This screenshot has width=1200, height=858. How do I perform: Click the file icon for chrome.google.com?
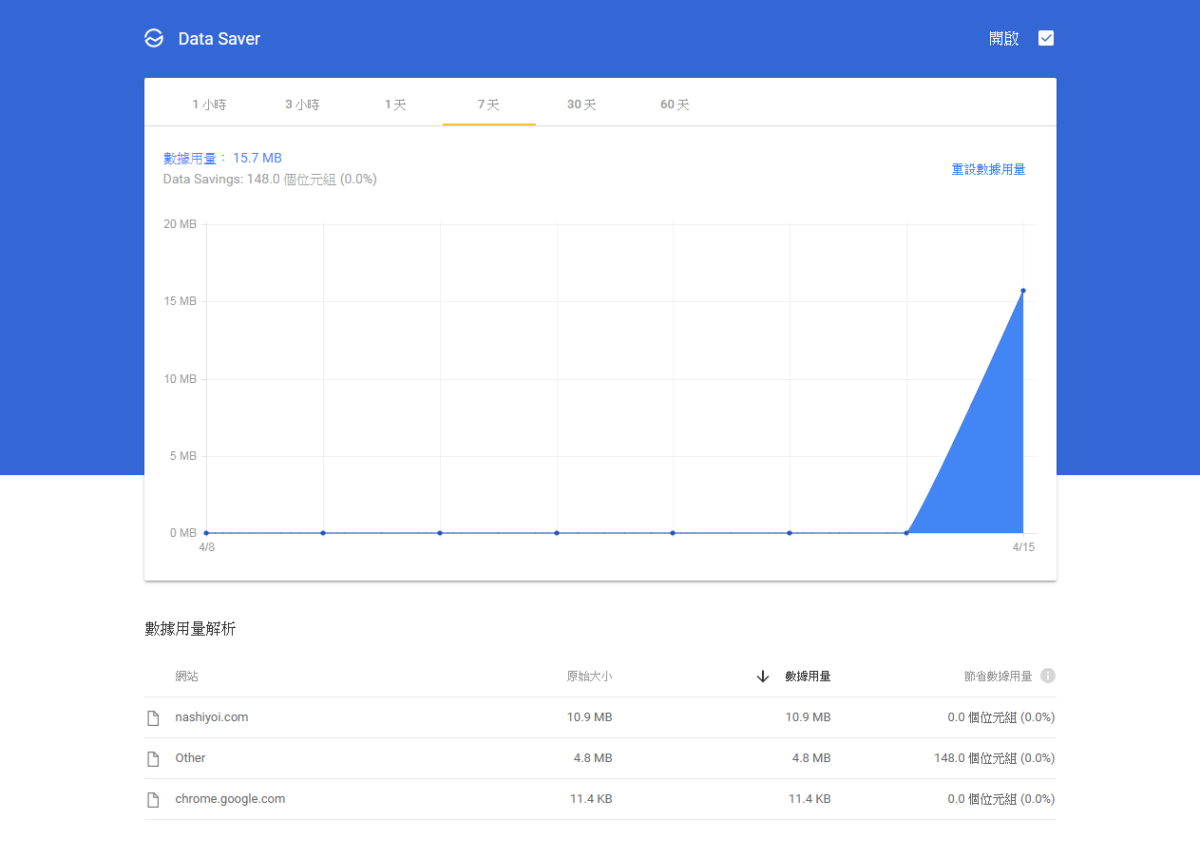pyautogui.click(x=153, y=800)
